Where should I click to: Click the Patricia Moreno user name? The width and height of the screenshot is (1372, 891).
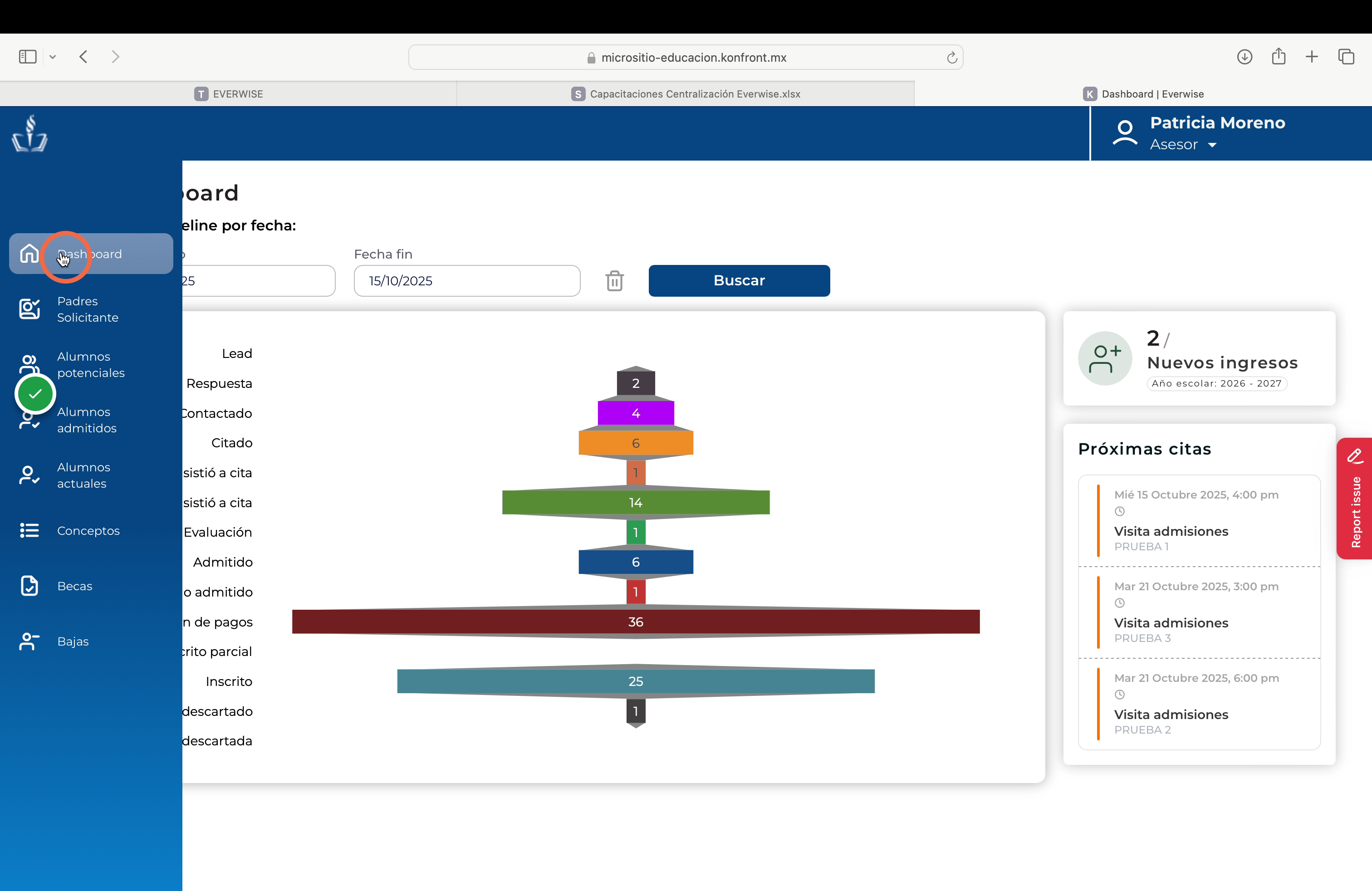(1217, 123)
